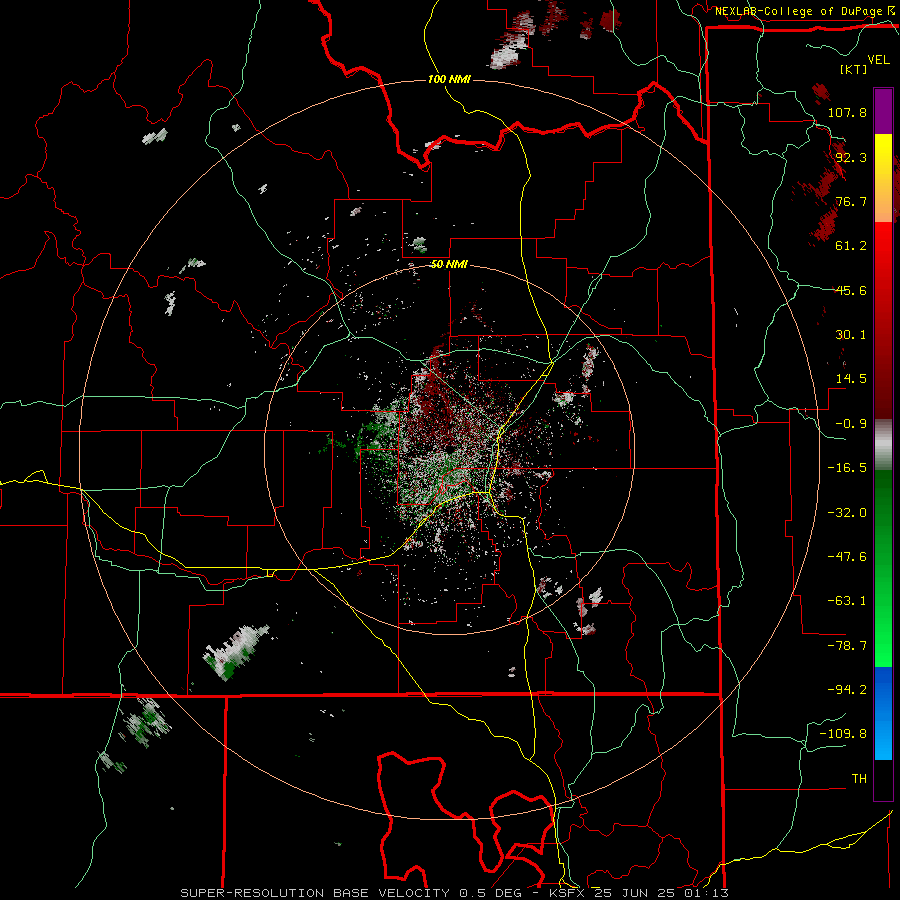
Task: Click the [KT] units label
Action: point(854,69)
